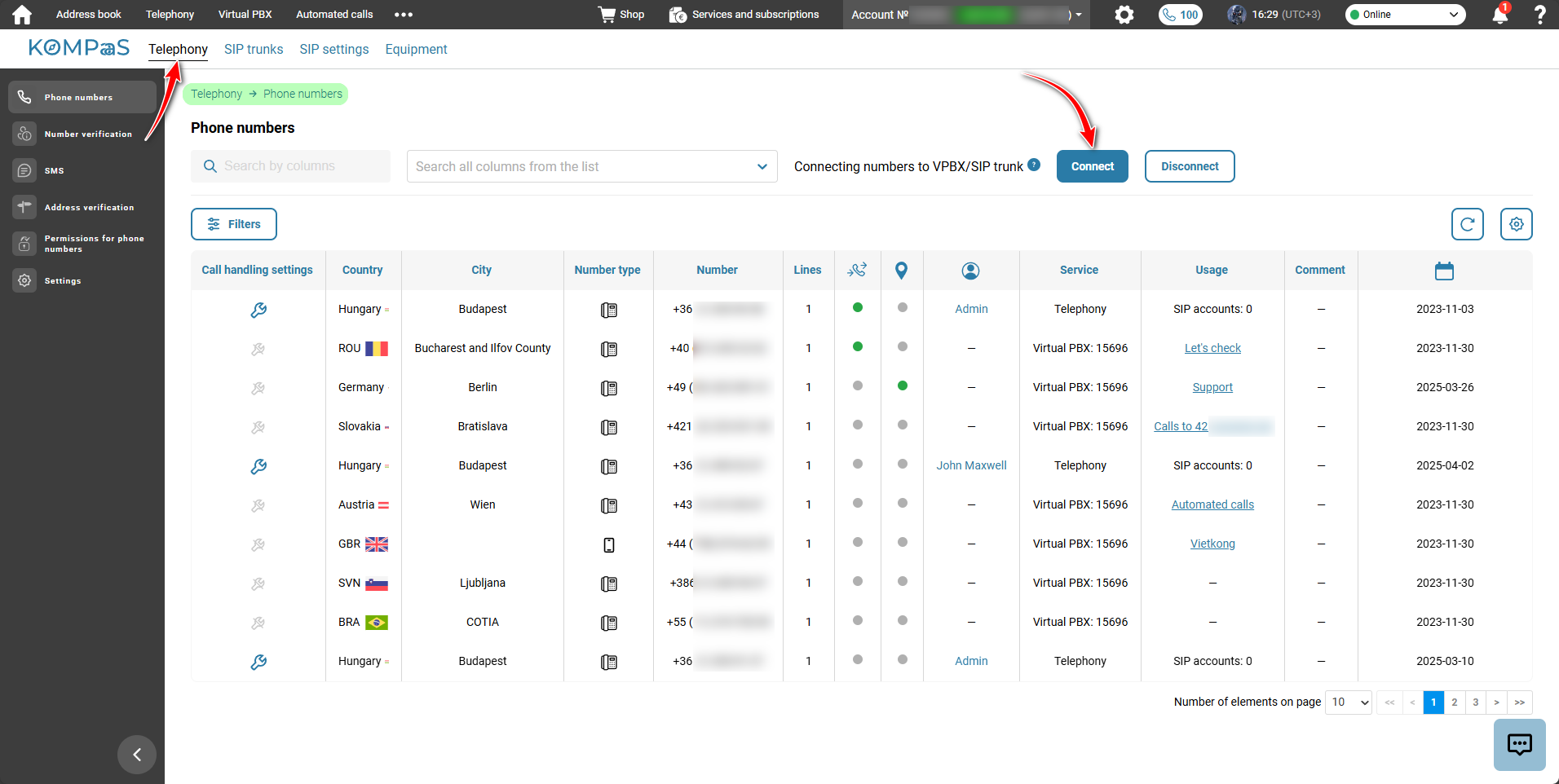Click number type icon in Berlin row

[x=608, y=388]
